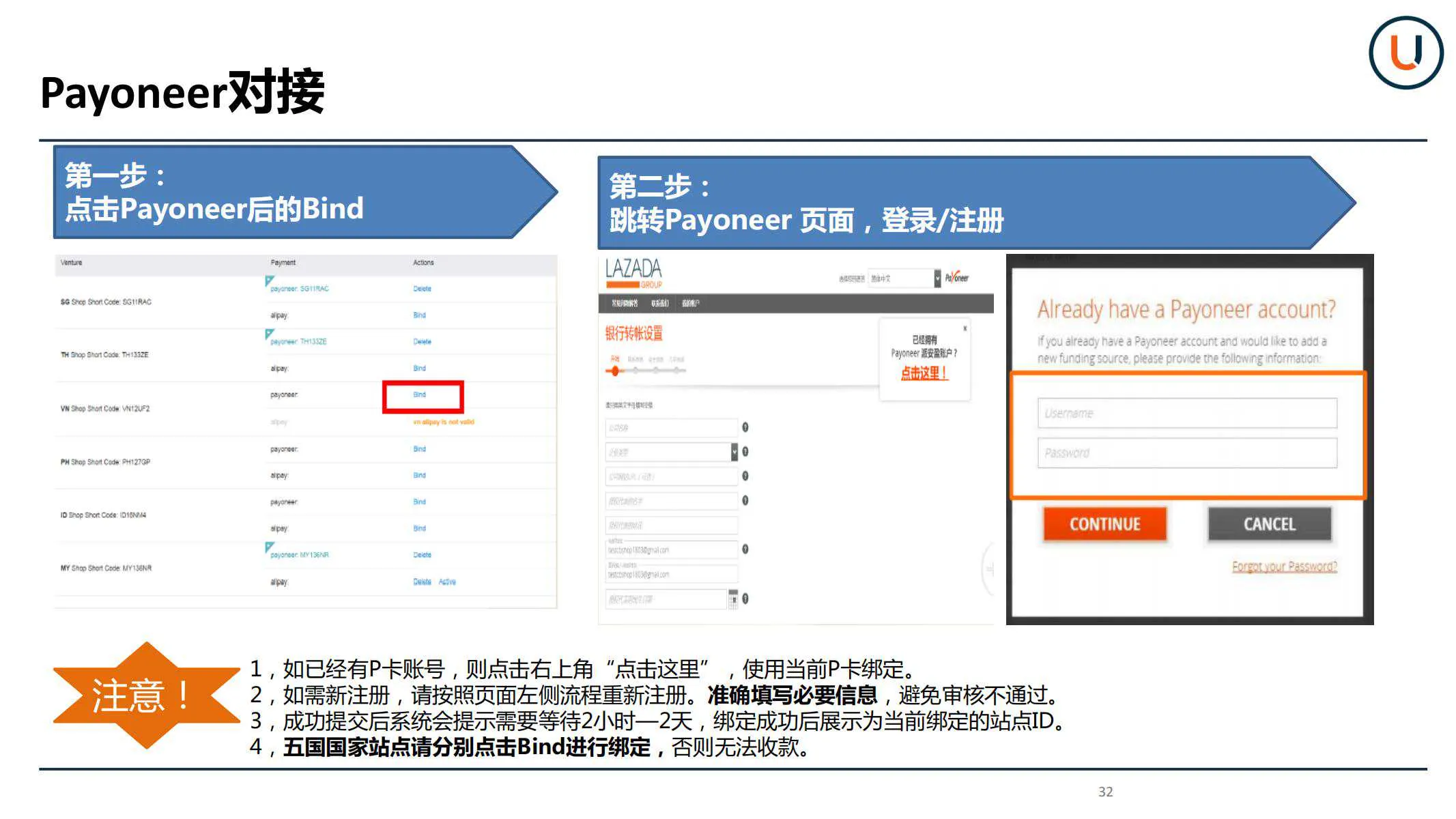This screenshot has width=1456, height=819.
Task: Click the help question mark beside the first form field
Action: 745,427
